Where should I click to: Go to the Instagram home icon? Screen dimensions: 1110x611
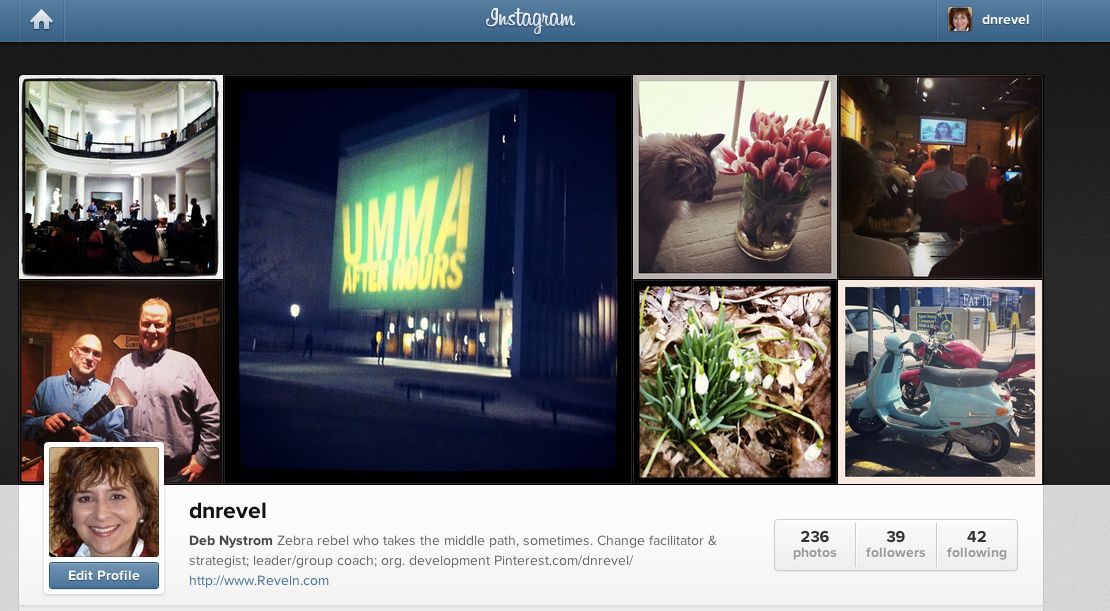click(x=41, y=20)
